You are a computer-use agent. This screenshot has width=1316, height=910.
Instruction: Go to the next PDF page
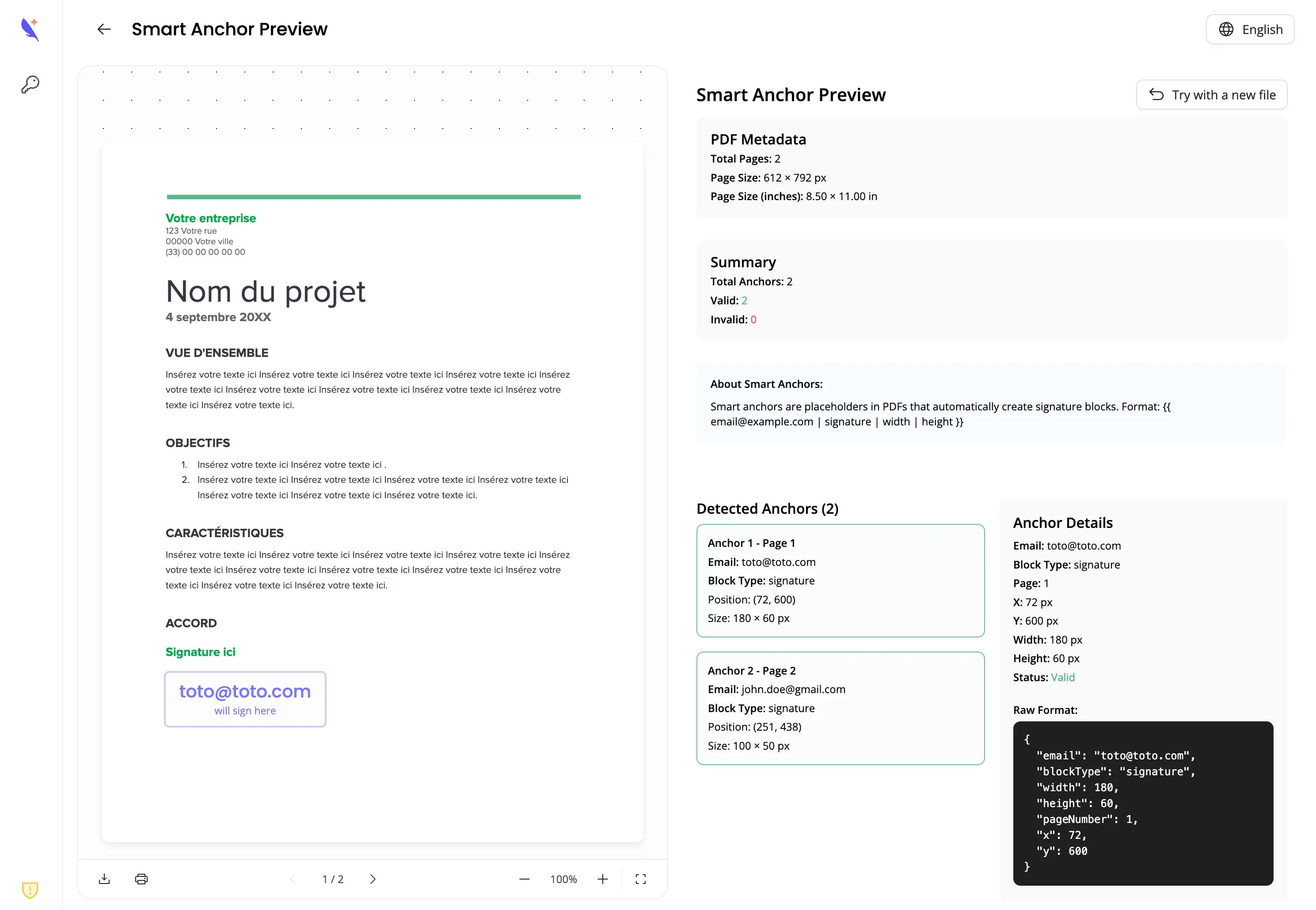[373, 879]
